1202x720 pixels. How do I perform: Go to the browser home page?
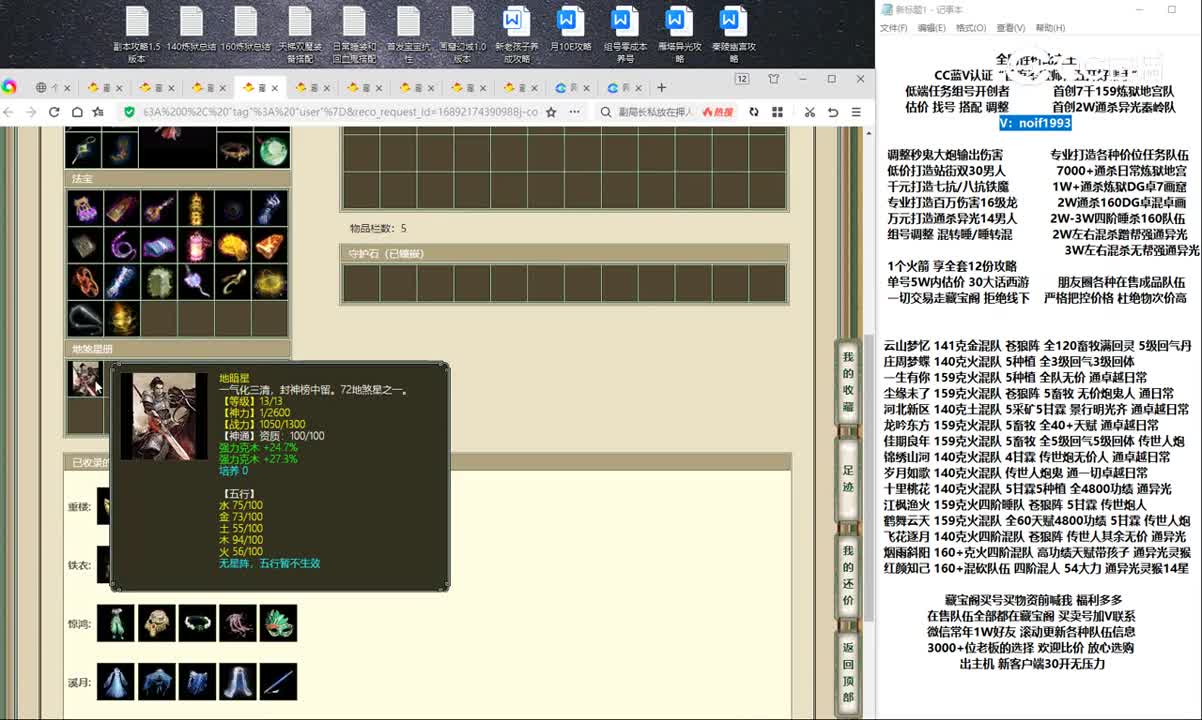tap(75, 113)
